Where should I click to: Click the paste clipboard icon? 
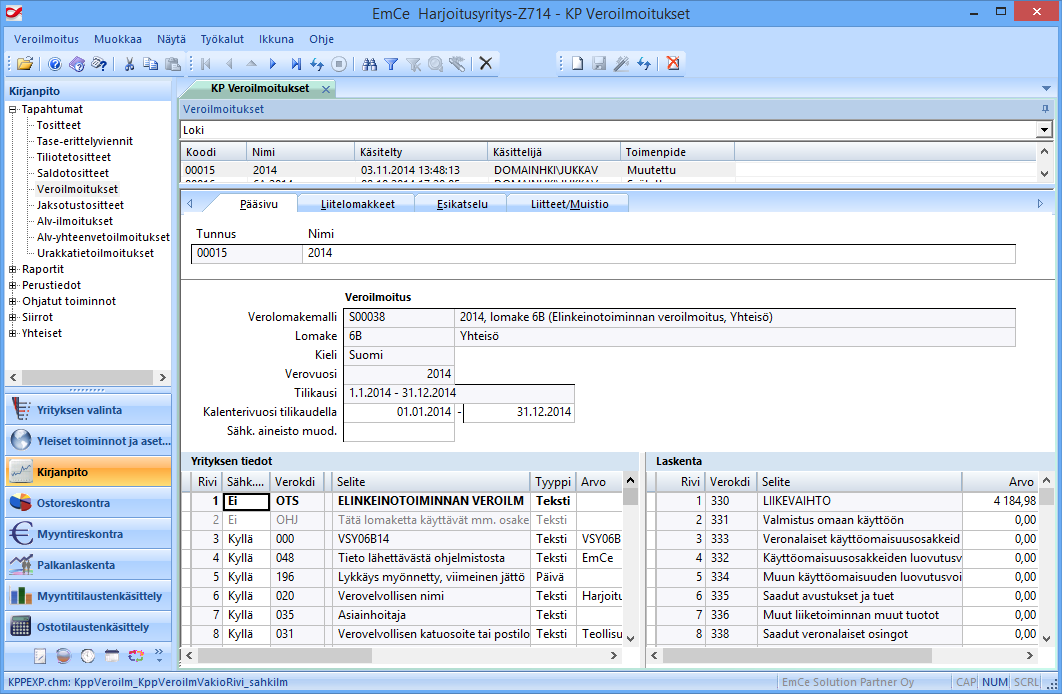(x=173, y=64)
